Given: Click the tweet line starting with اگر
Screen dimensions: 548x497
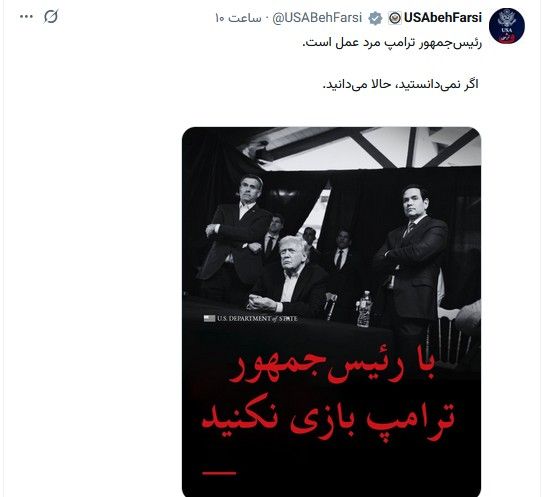Looking at the screenshot, I should pyautogui.click(x=401, y=84).
